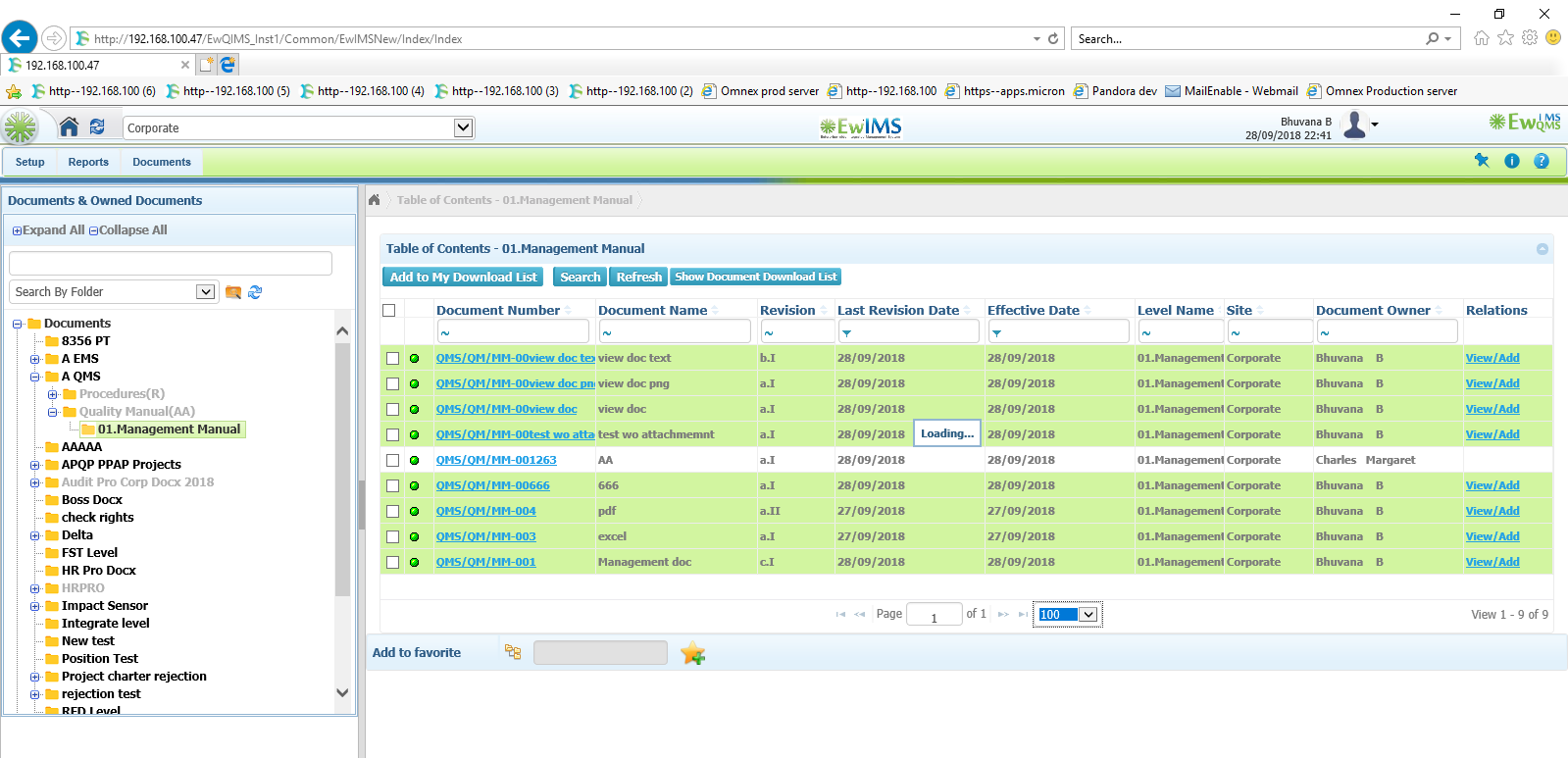Check the box for the QMS/QM/MM-003 row
Viewport: 1568px width, 758px height.
392,536
